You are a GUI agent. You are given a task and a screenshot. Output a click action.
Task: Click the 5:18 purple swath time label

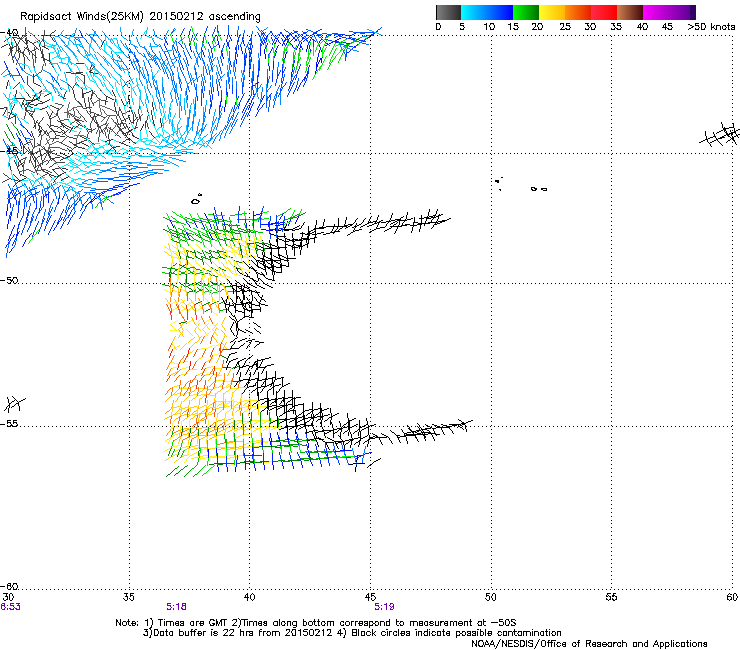coord(177,607)
